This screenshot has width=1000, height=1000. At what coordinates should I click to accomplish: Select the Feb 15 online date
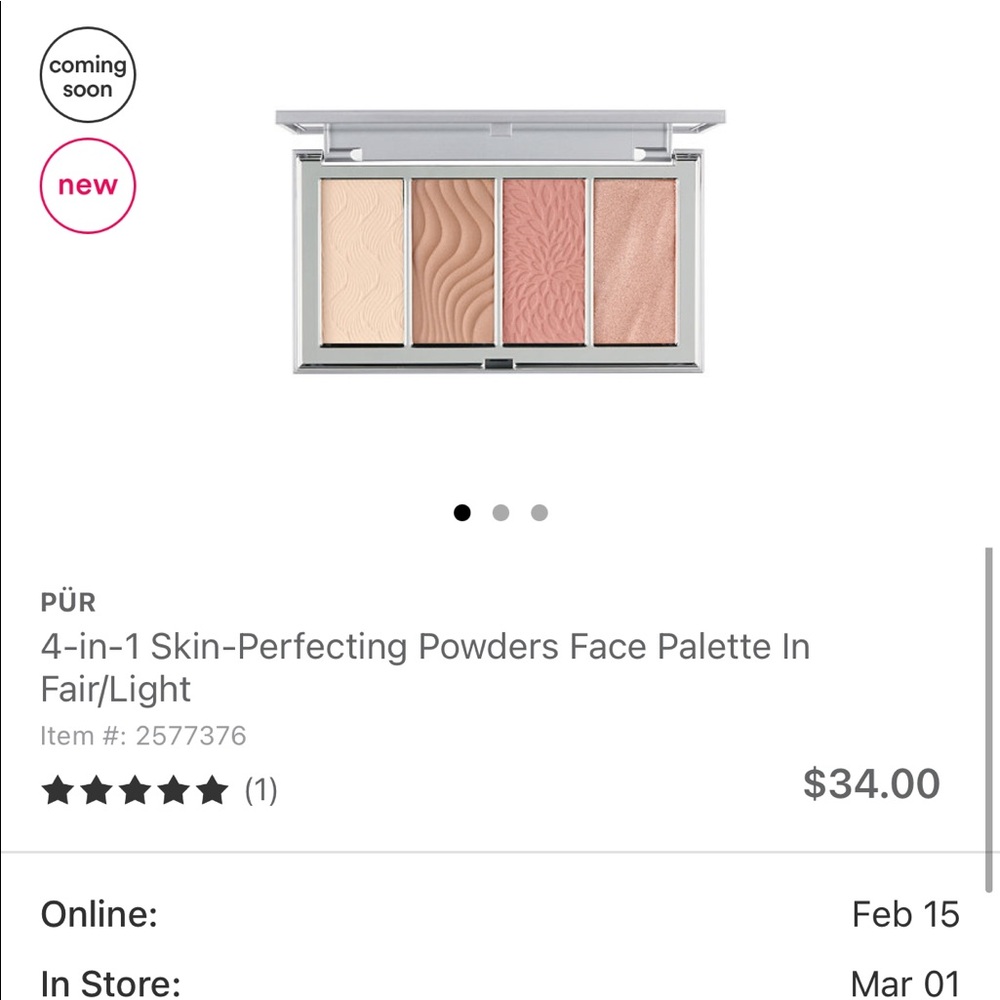901,914
